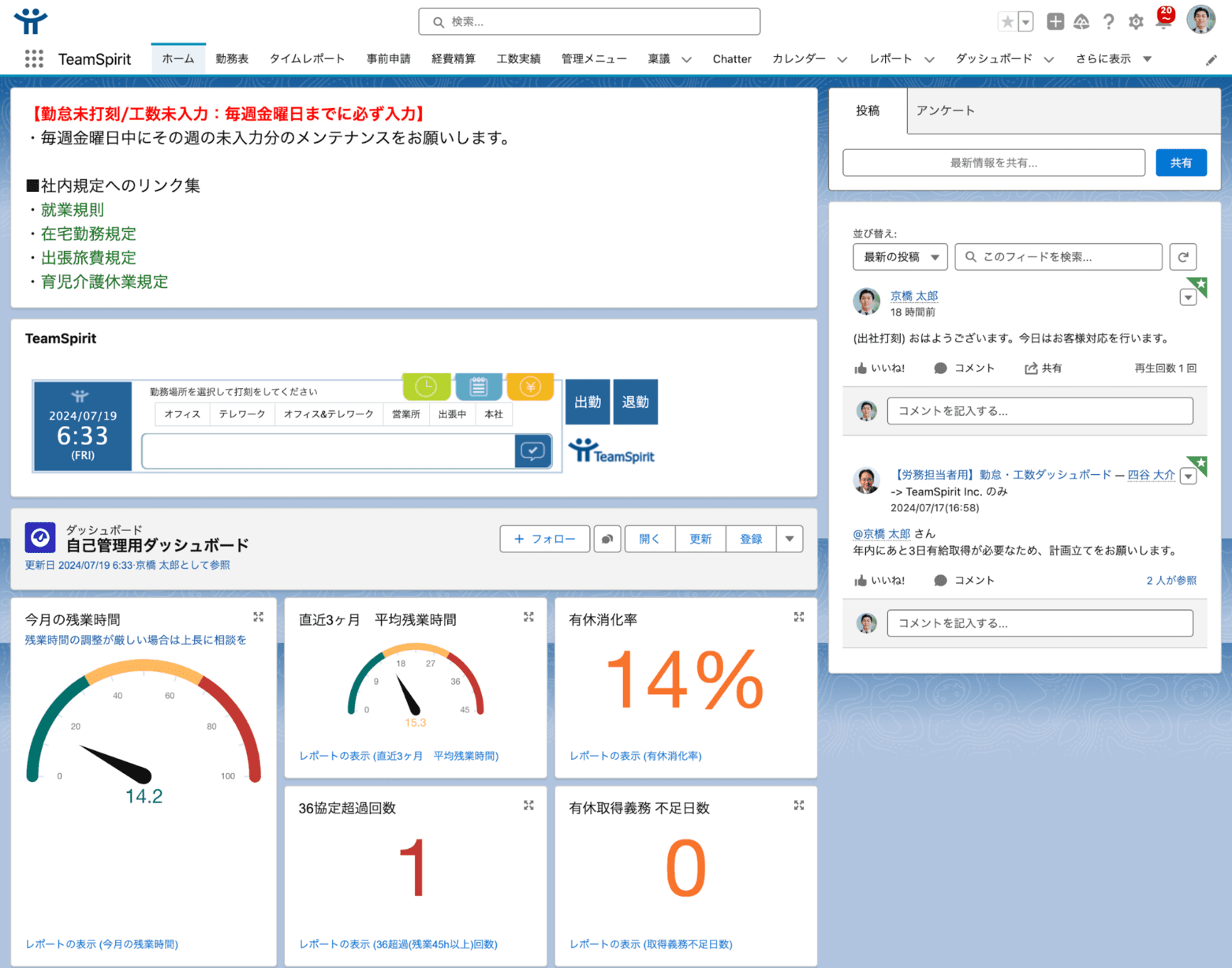Click the blue timesheet list icon
Image resolution: width=1232 pixels, height=968 pixels.
pyautogui.click(x=478, y=387)
